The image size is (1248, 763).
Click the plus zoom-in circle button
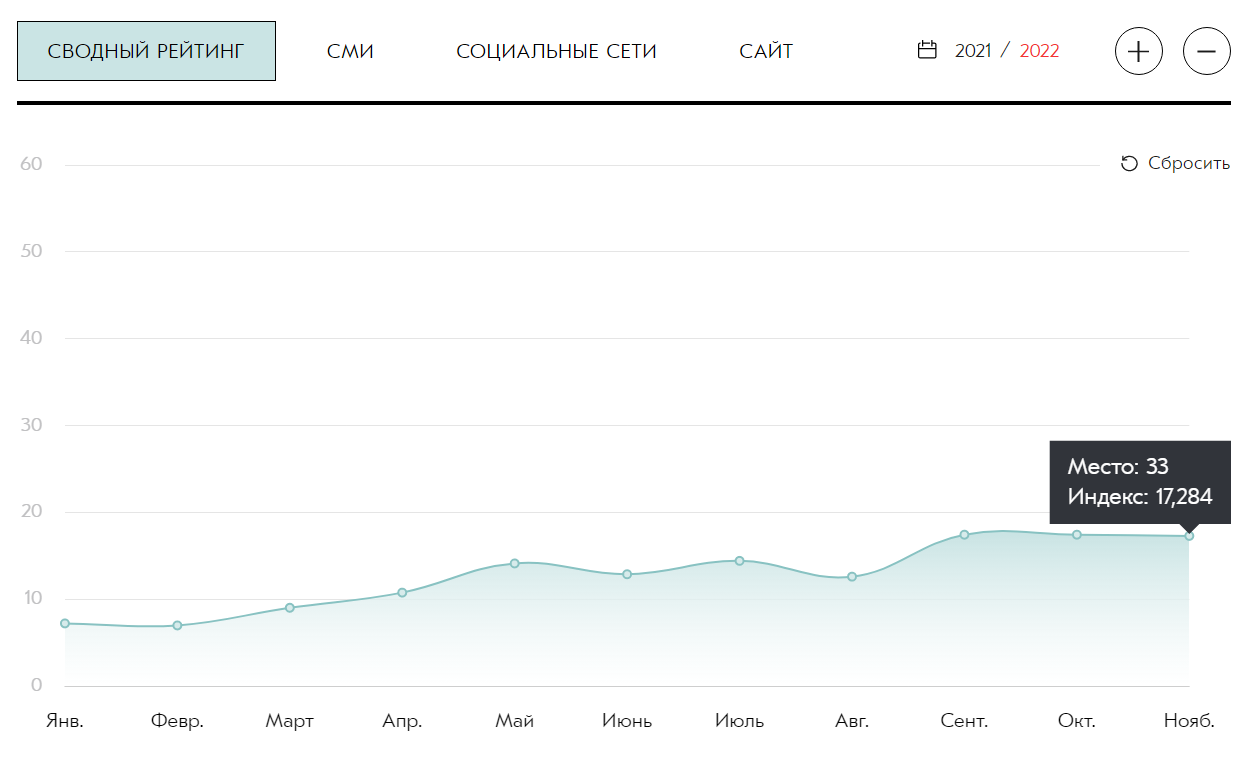point(1138,51)
